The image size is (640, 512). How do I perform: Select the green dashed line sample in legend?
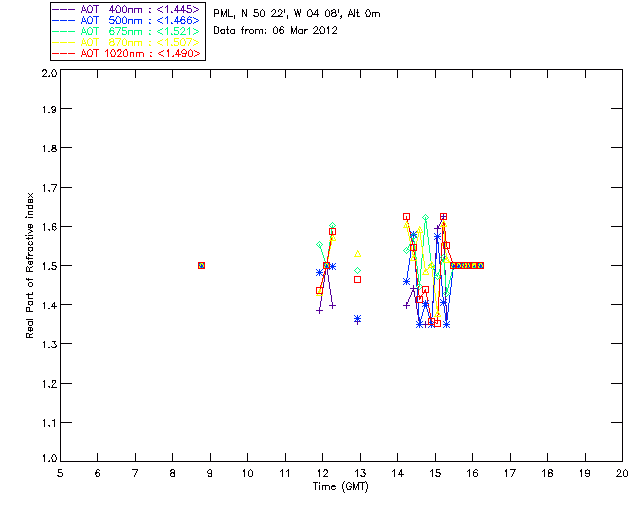coord(64,31)
